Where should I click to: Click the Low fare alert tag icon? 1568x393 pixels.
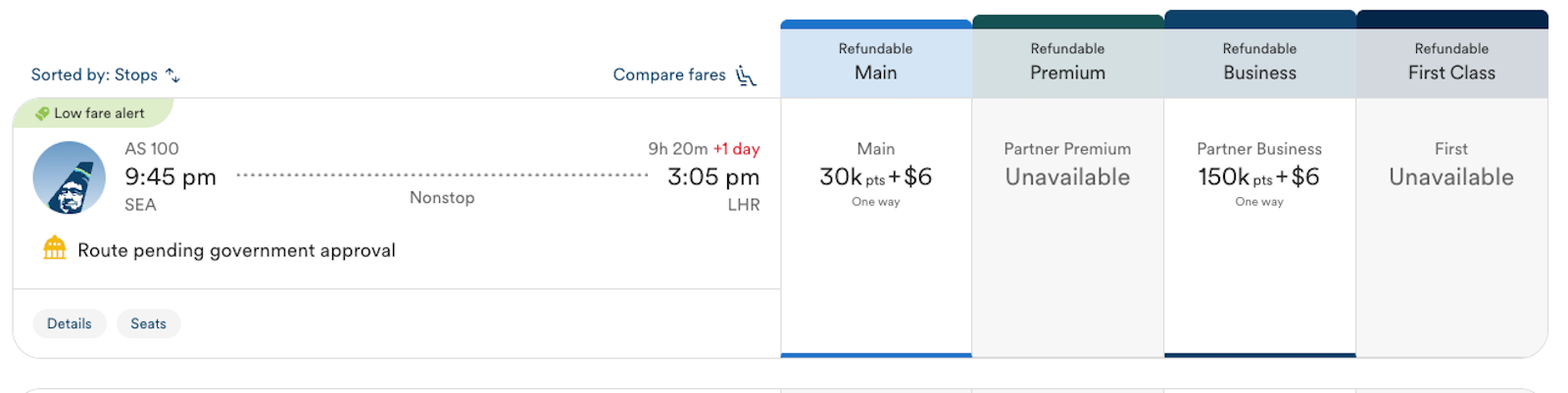click(x=42, y=114)
